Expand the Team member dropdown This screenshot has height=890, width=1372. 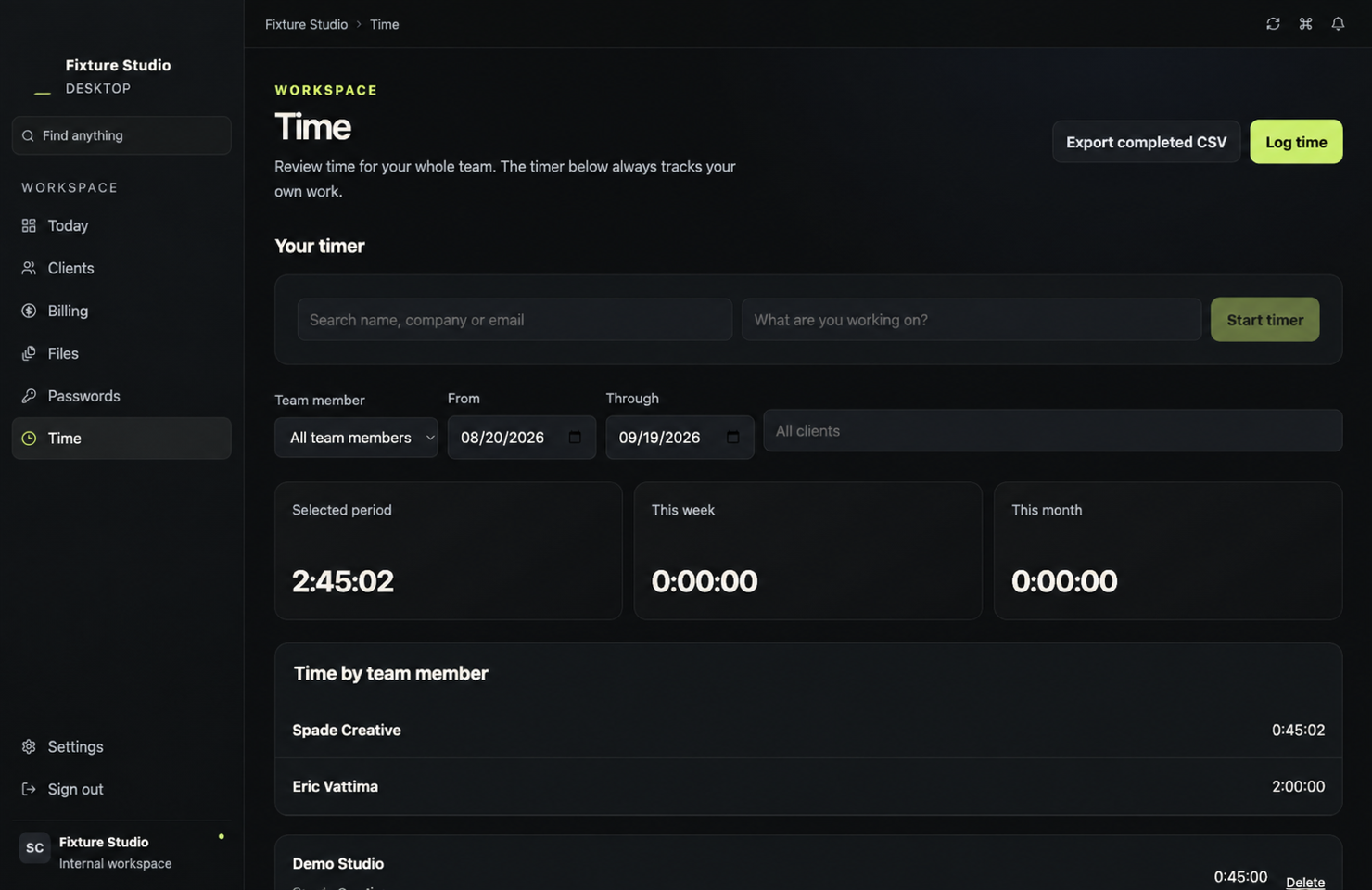[x=356, y=438]
